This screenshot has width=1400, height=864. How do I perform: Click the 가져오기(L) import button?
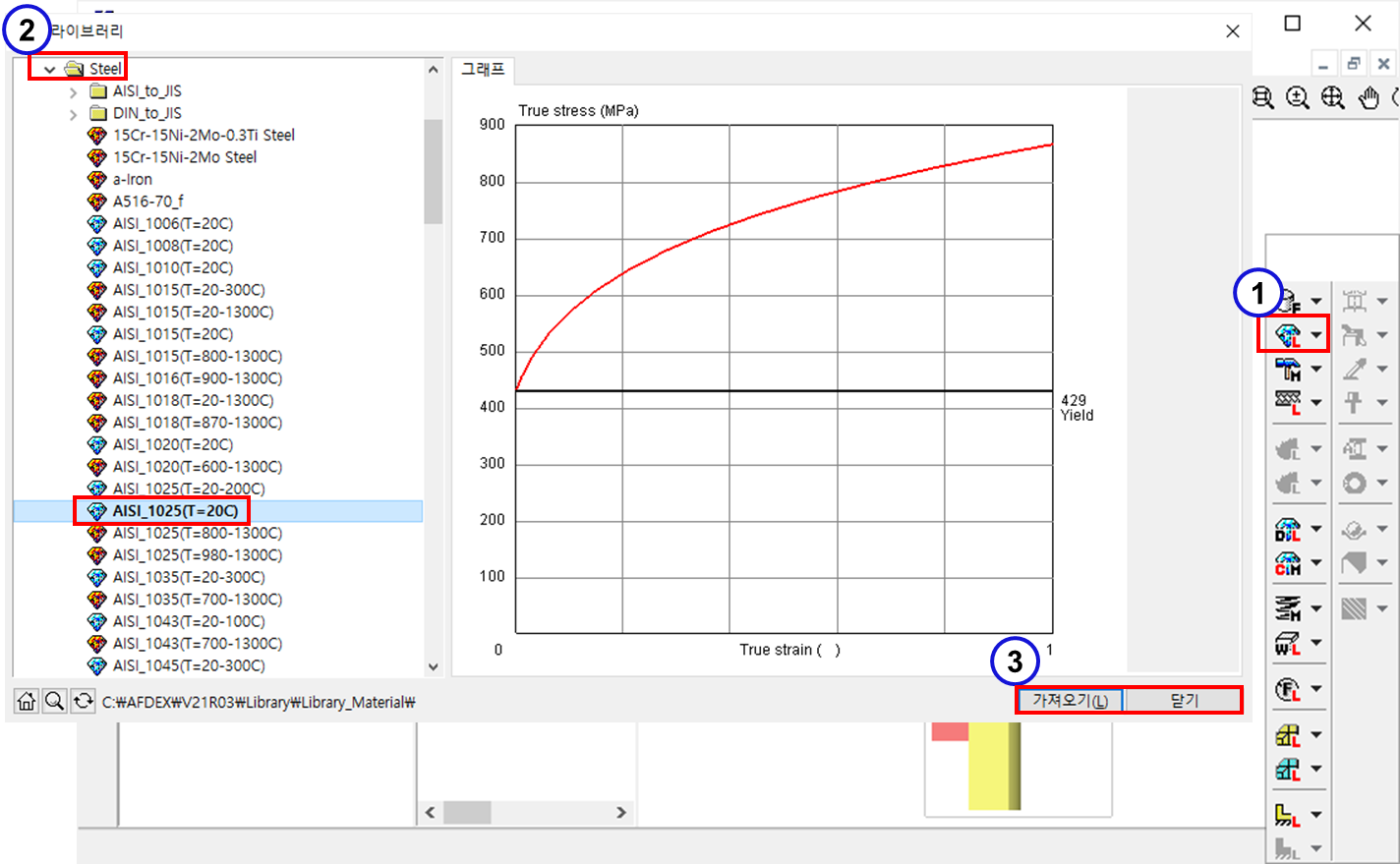[x=1070, y=700]
